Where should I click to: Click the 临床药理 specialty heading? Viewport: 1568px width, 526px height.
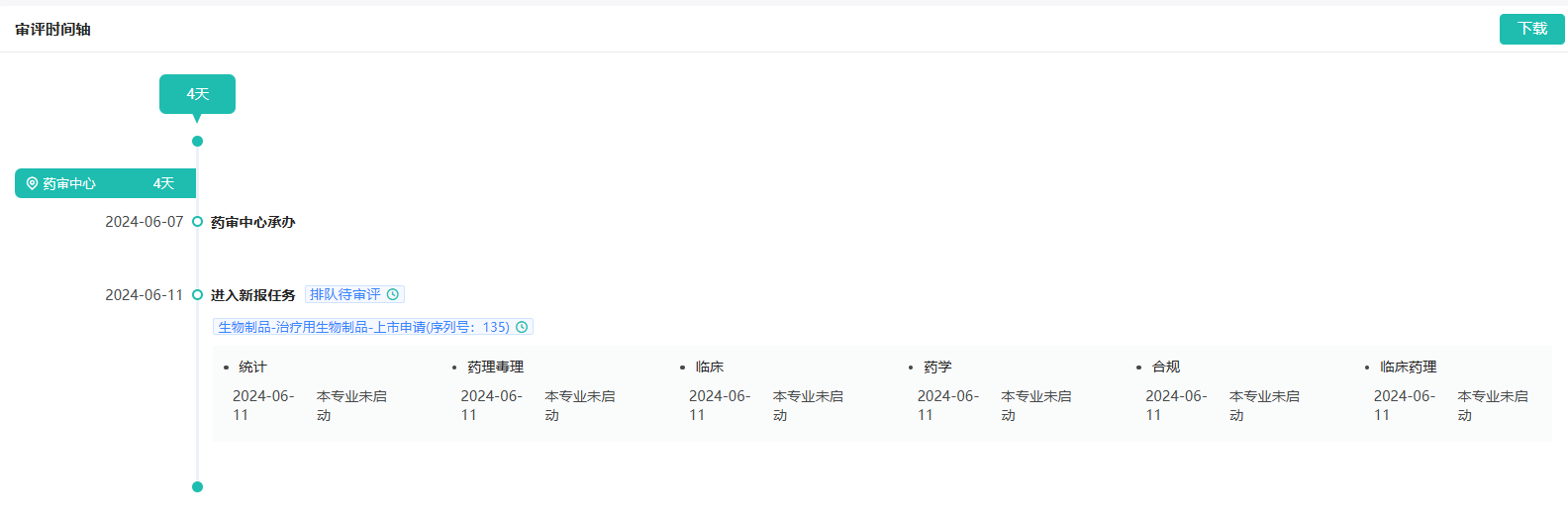click(x=1408, y=367)
